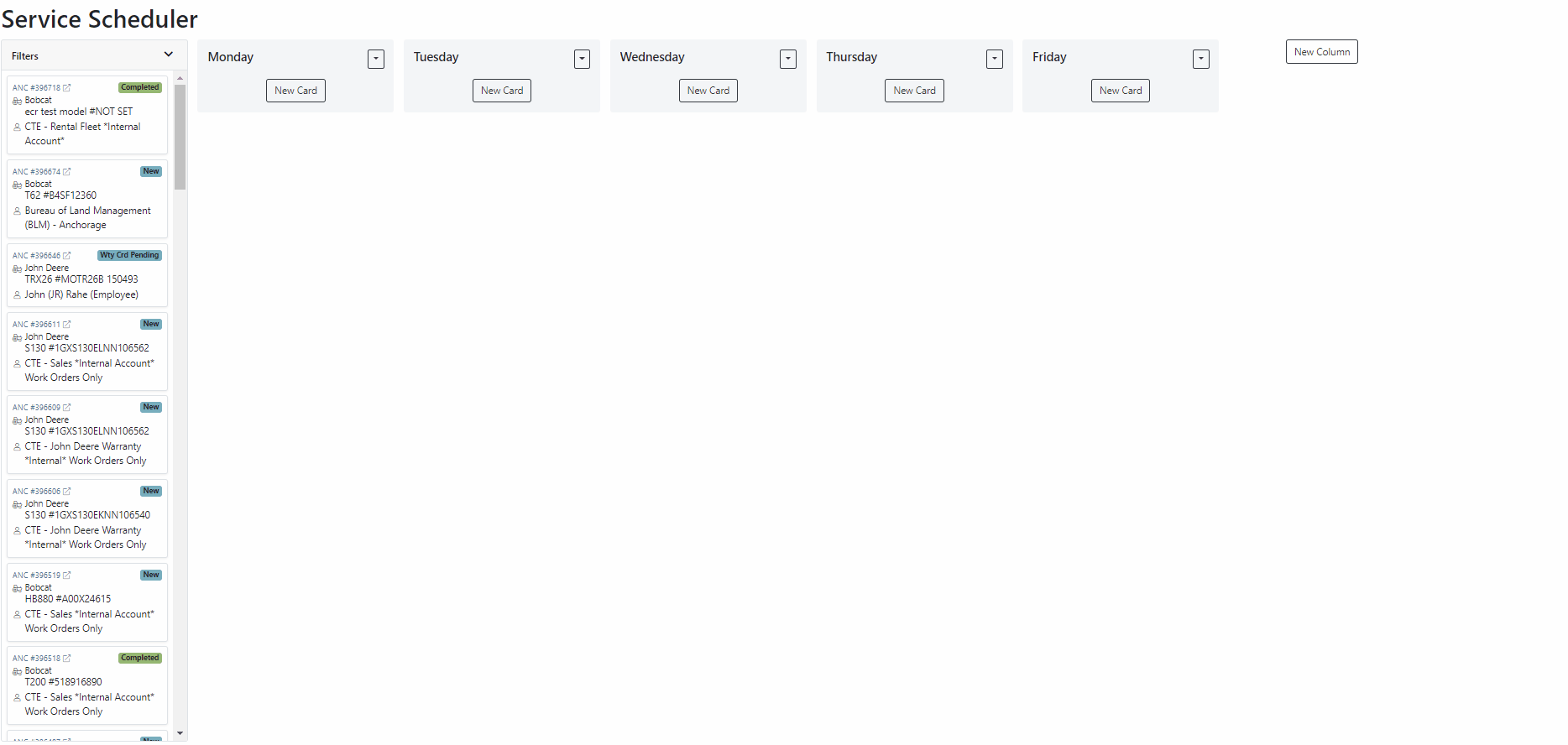Add a New Card to Monday
Screen dimensions: 1568x745
point(295,91)
